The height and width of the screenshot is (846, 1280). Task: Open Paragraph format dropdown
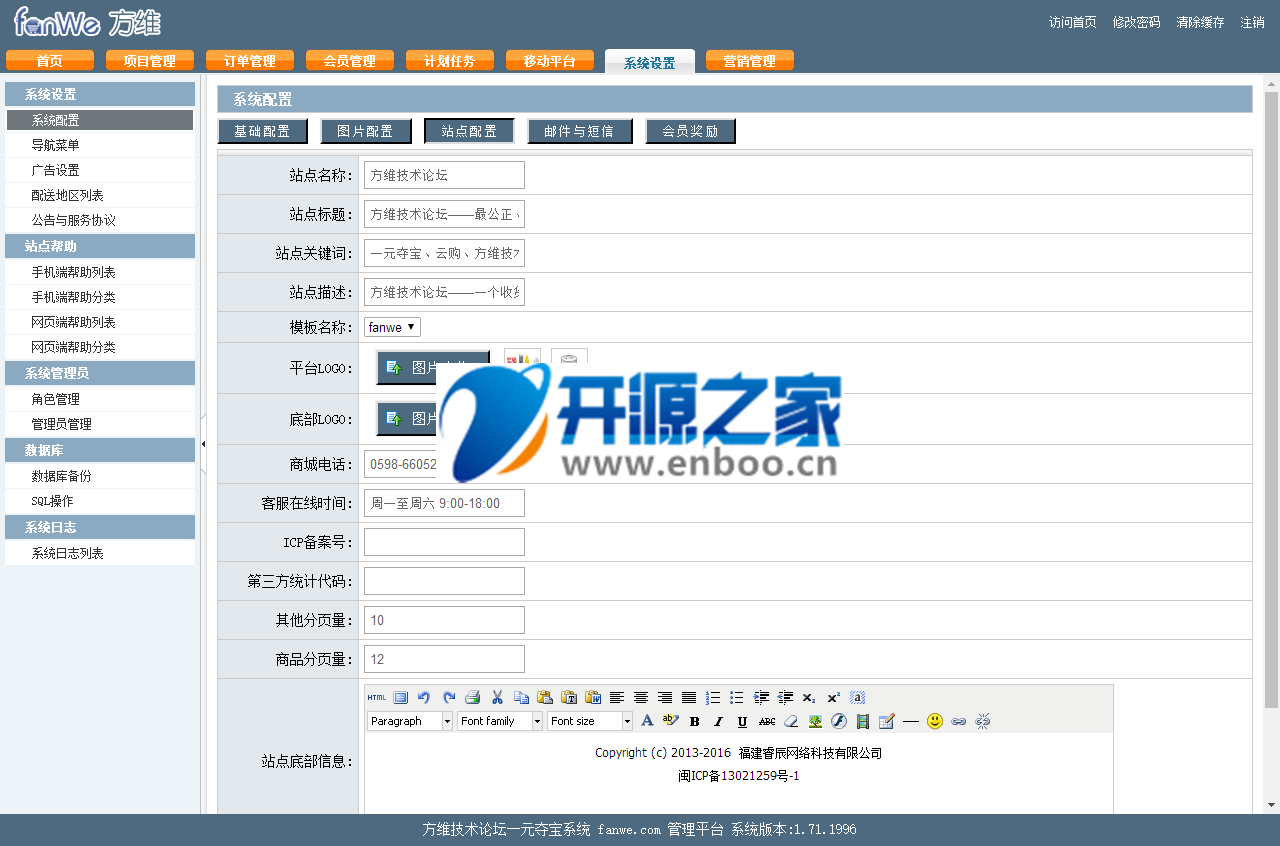point(410,721)
